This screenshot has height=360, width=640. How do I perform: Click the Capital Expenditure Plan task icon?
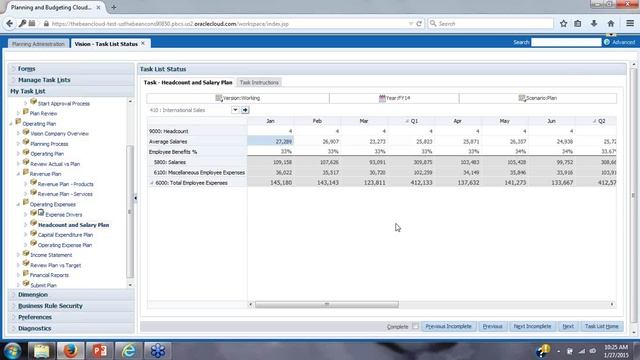[x=33, y=233]
